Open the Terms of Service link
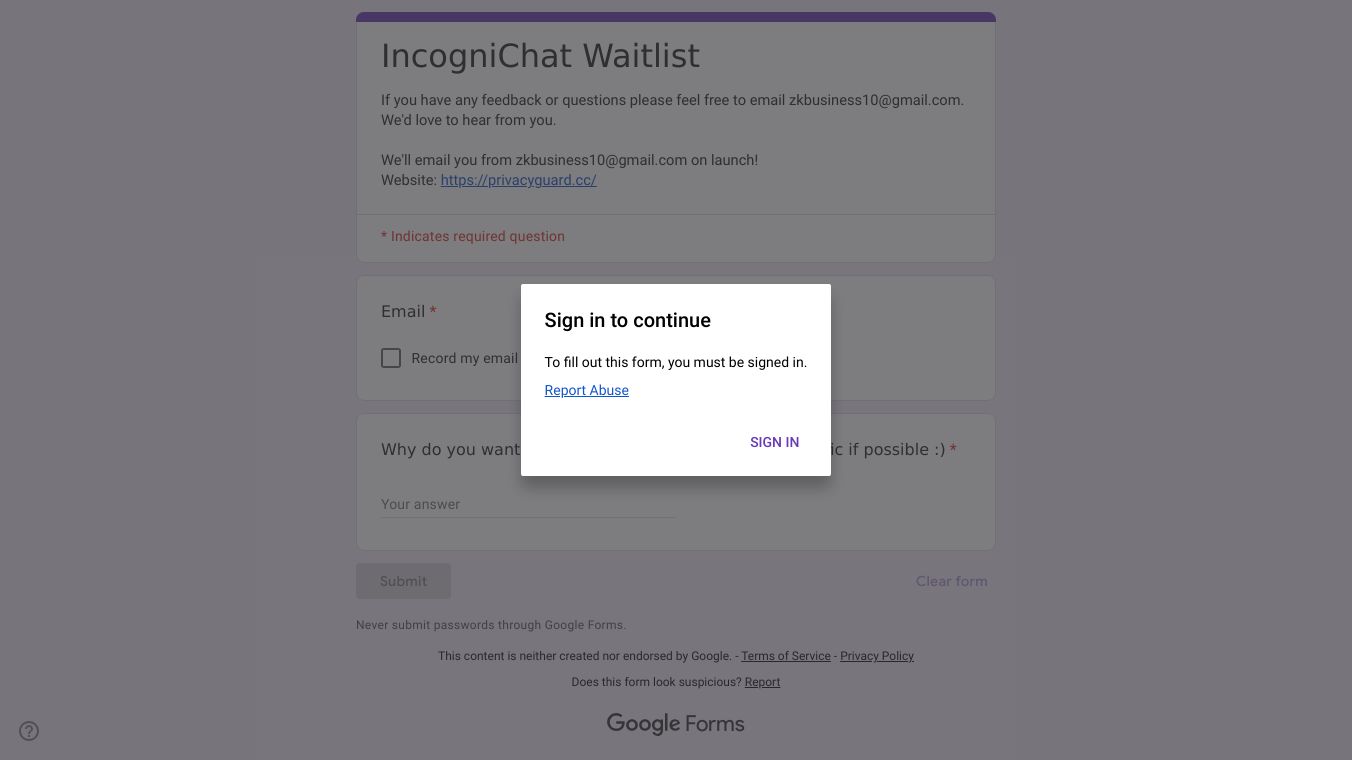Image resolution: width=1352 pixels, height=760 pixels. 785,656
